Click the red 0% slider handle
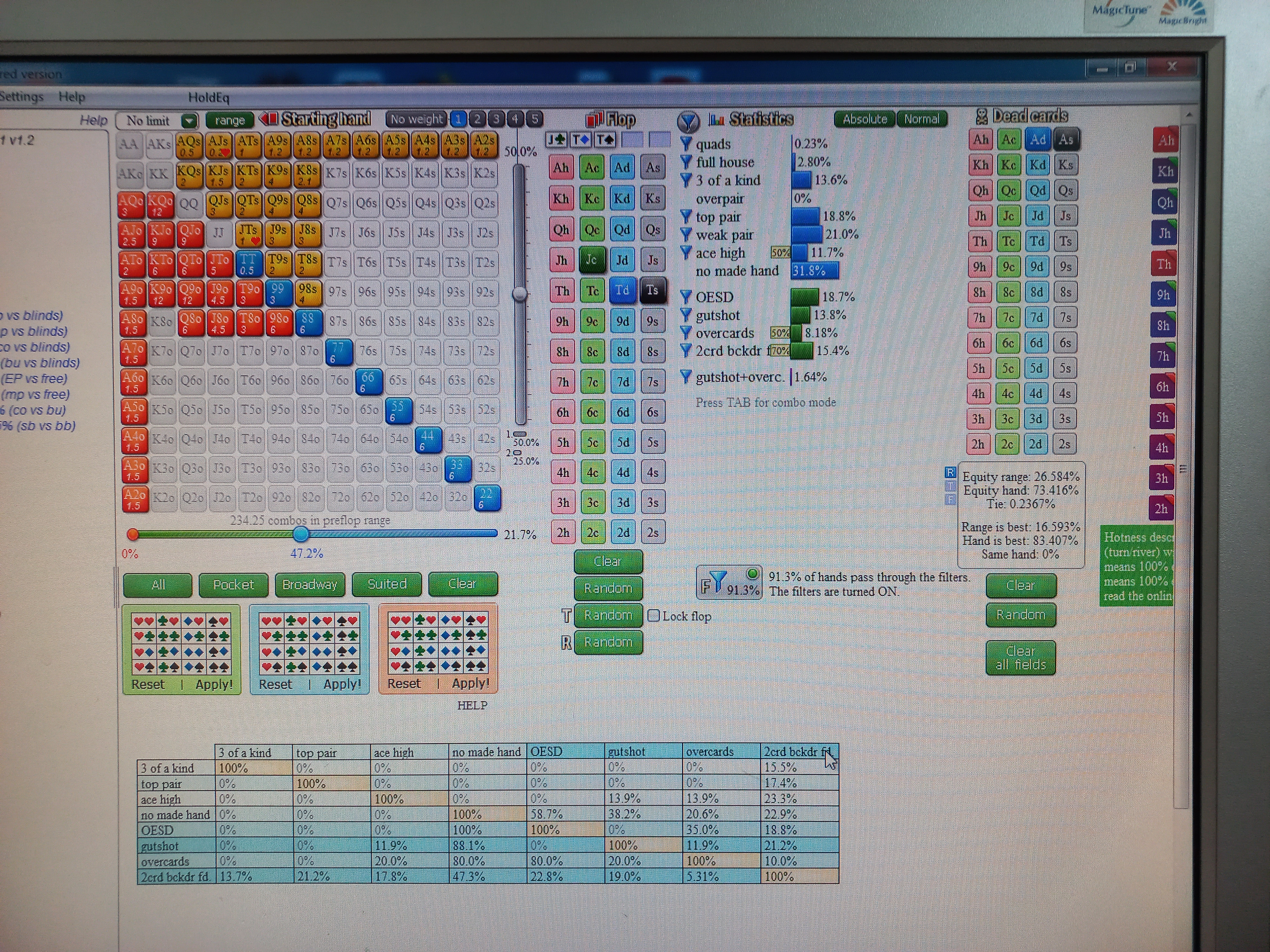Viewport: 1270px width, 952px height. (133, 534)
